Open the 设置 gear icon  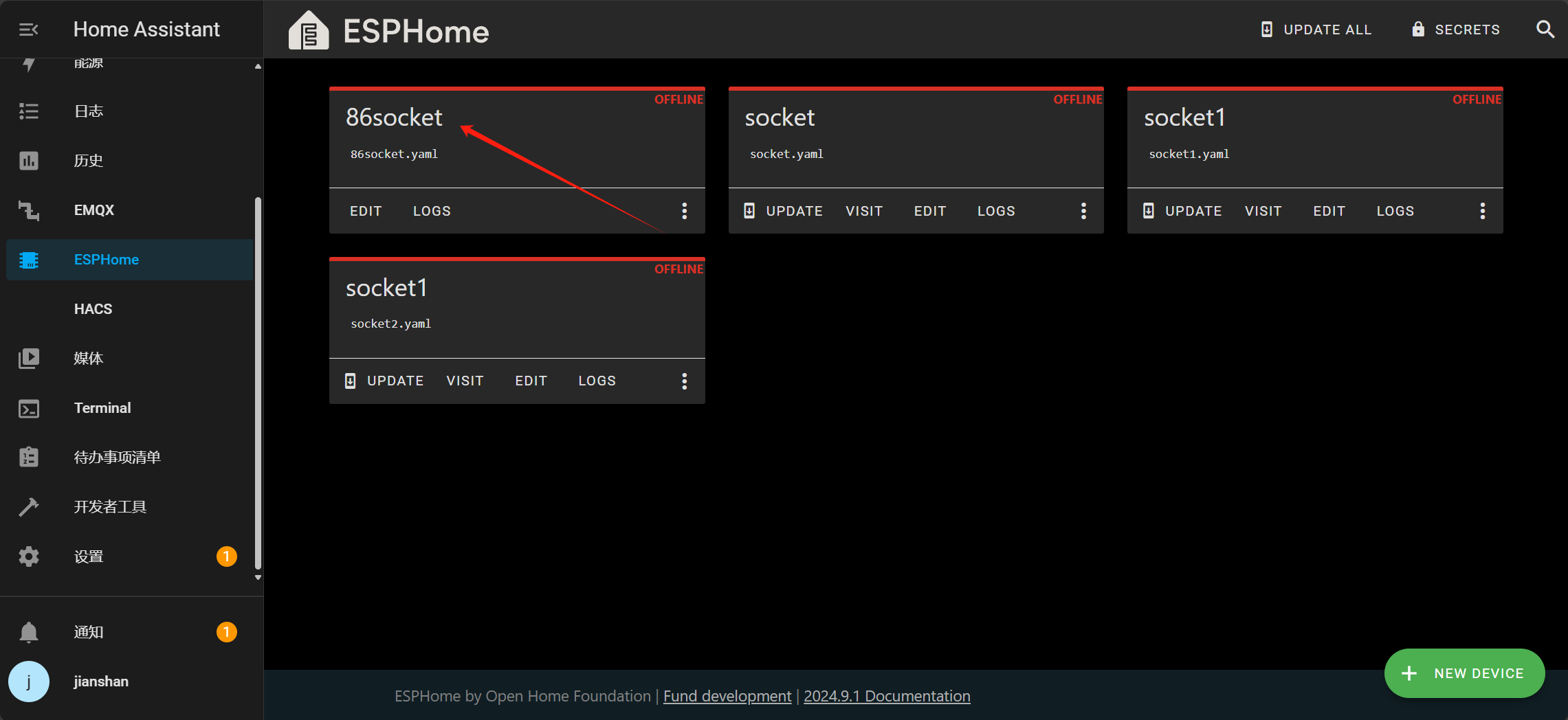[x=28, y=556]
